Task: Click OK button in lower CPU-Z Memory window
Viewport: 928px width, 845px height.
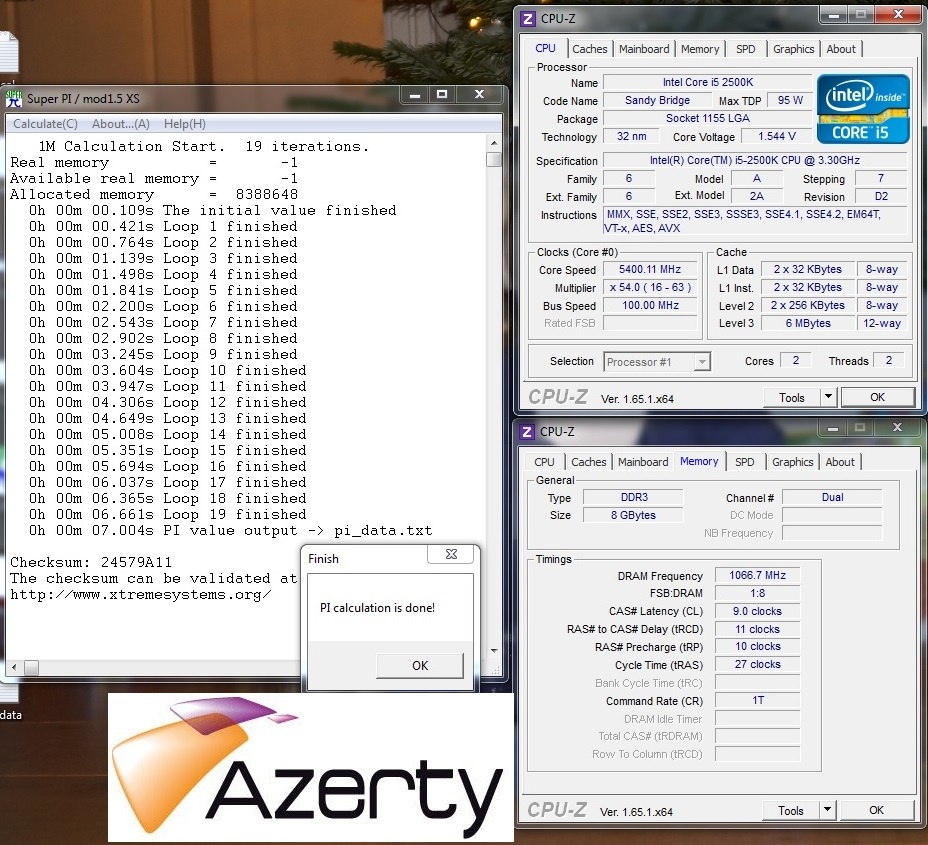Action: (x=876, y=810)
